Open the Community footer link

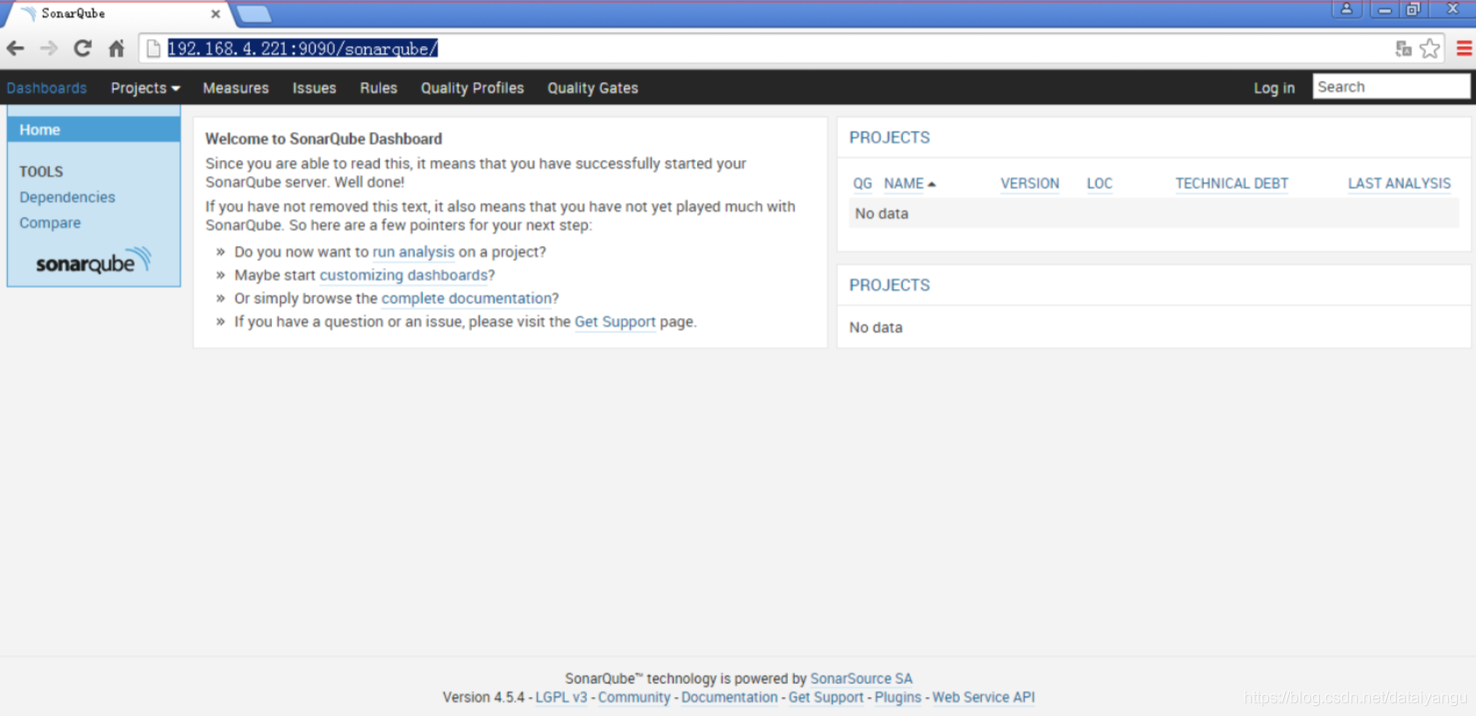[x=634, y=698]
